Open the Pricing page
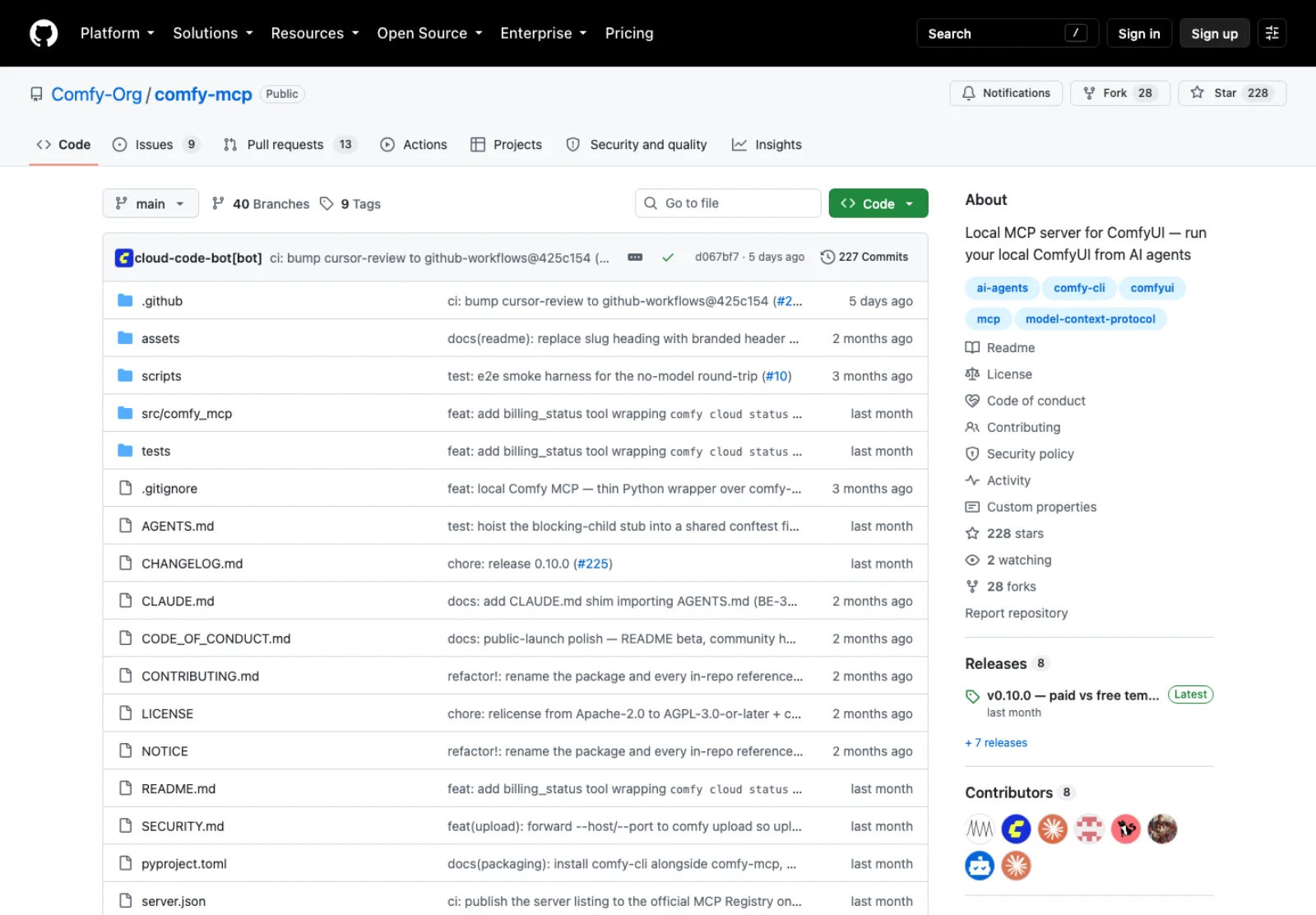The image size is (1316, 915). [629, 33]
